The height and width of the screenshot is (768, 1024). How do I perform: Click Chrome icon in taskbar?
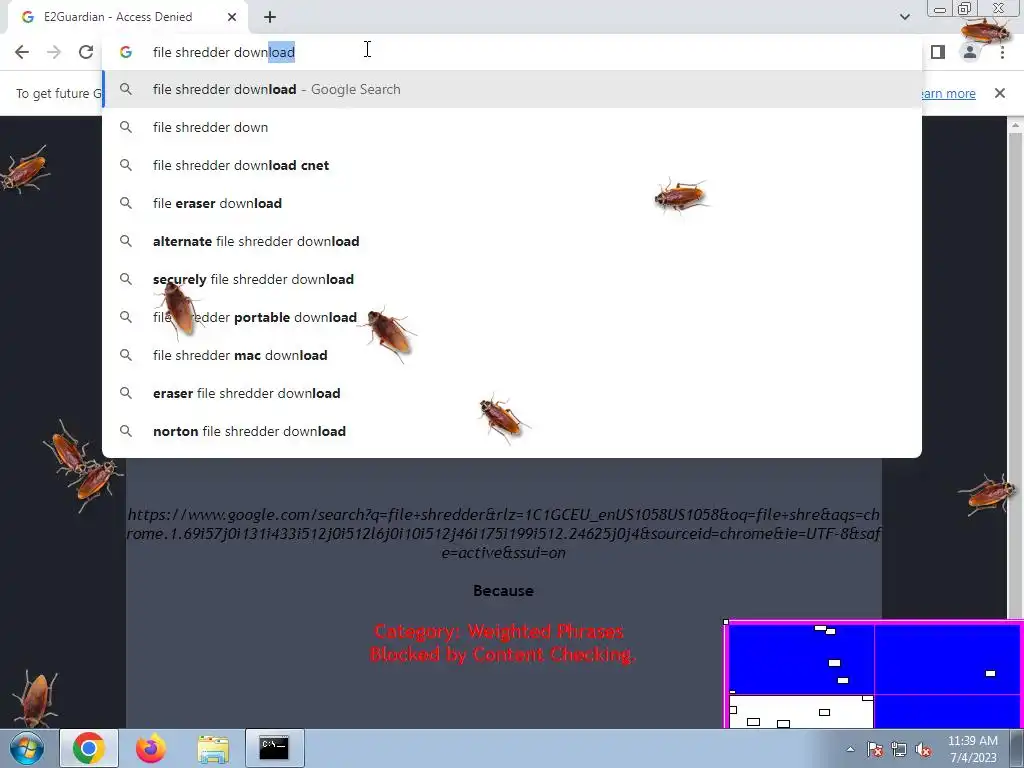coord(89,748)
